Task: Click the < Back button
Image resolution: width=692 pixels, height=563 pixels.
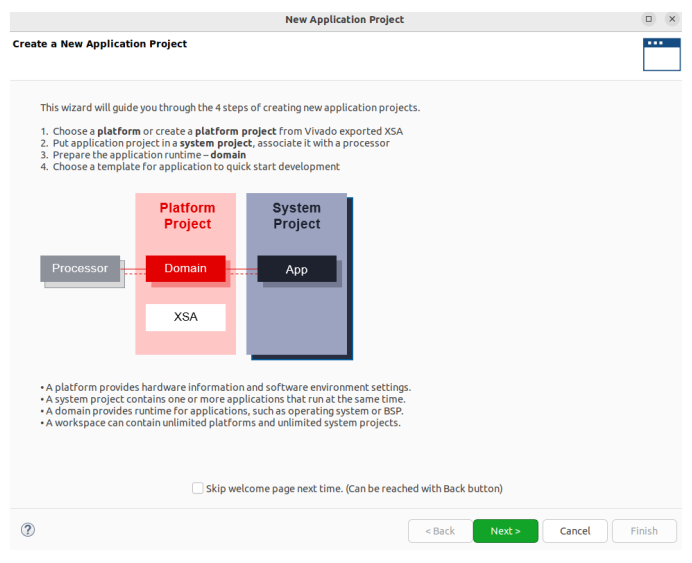Action: [440, 531]
